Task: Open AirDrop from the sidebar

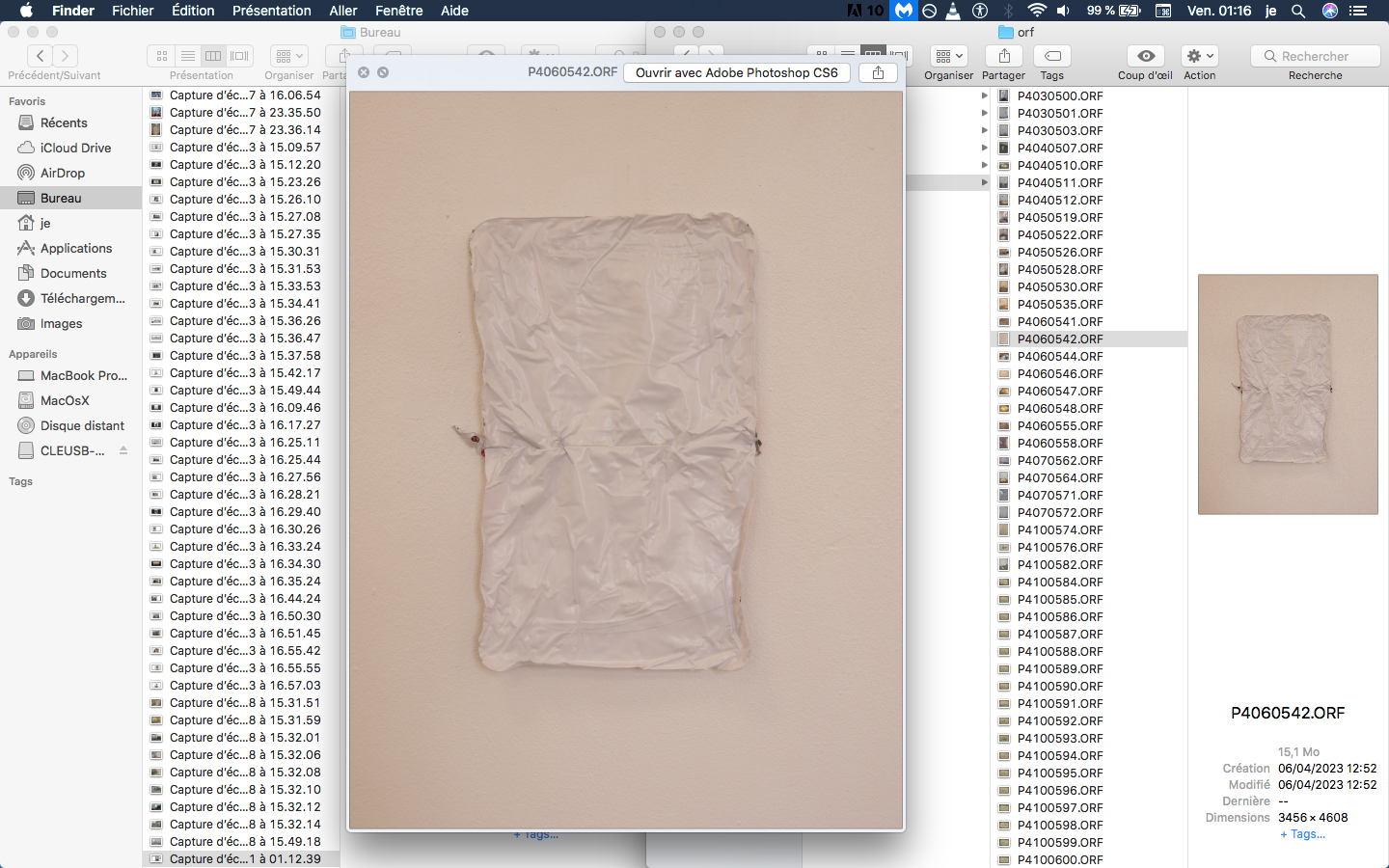Action: pyautogui.click(x=63, y=173)
